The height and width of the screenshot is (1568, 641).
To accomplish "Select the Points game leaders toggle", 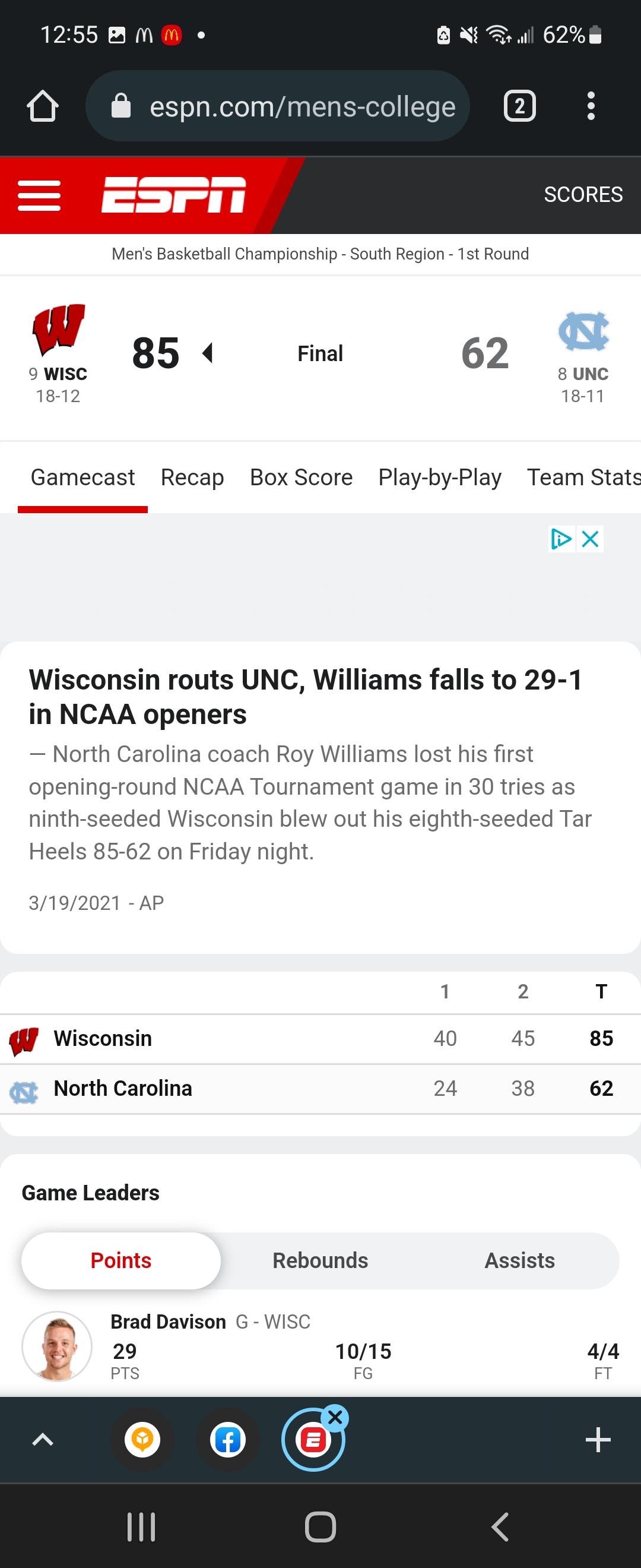I will click(x=121, y=1260).
